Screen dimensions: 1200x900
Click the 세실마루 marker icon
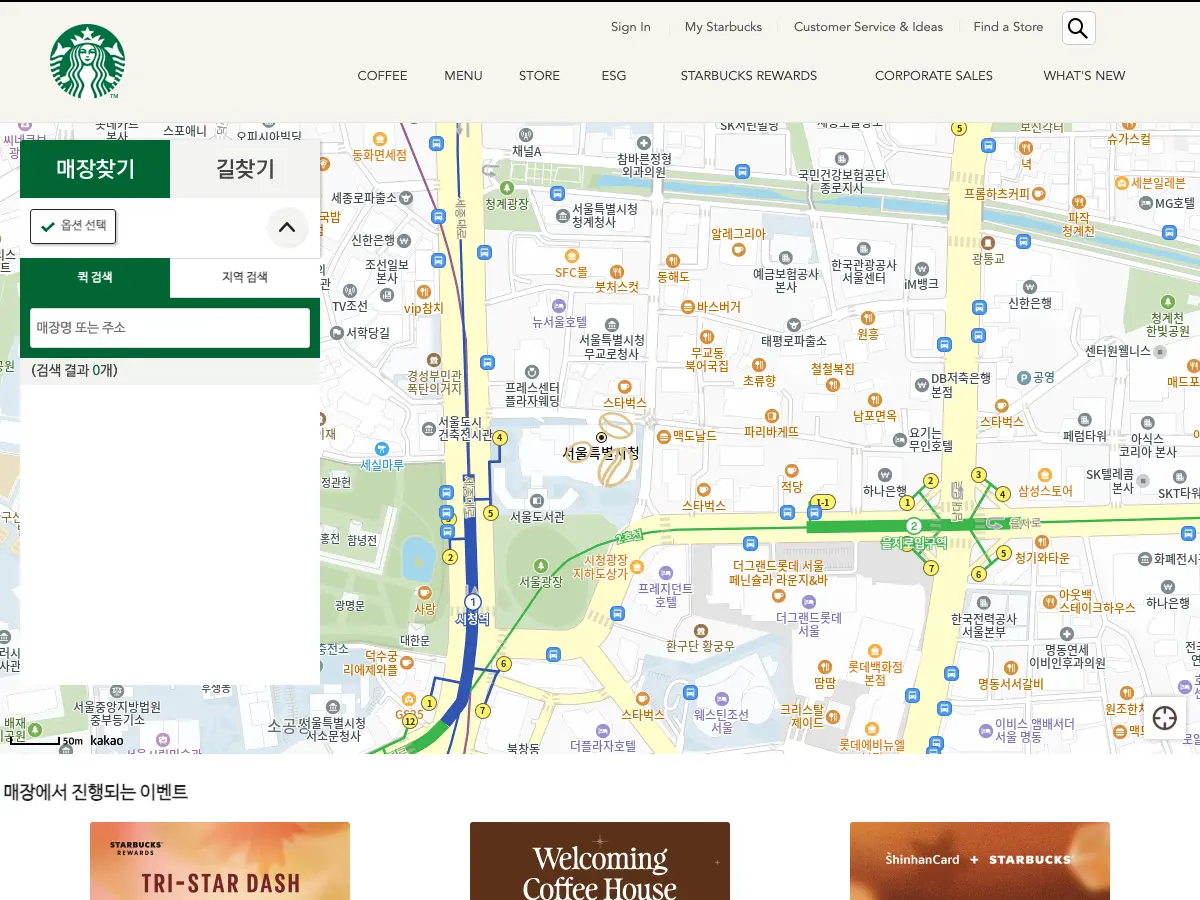click(x=381, y=448)
